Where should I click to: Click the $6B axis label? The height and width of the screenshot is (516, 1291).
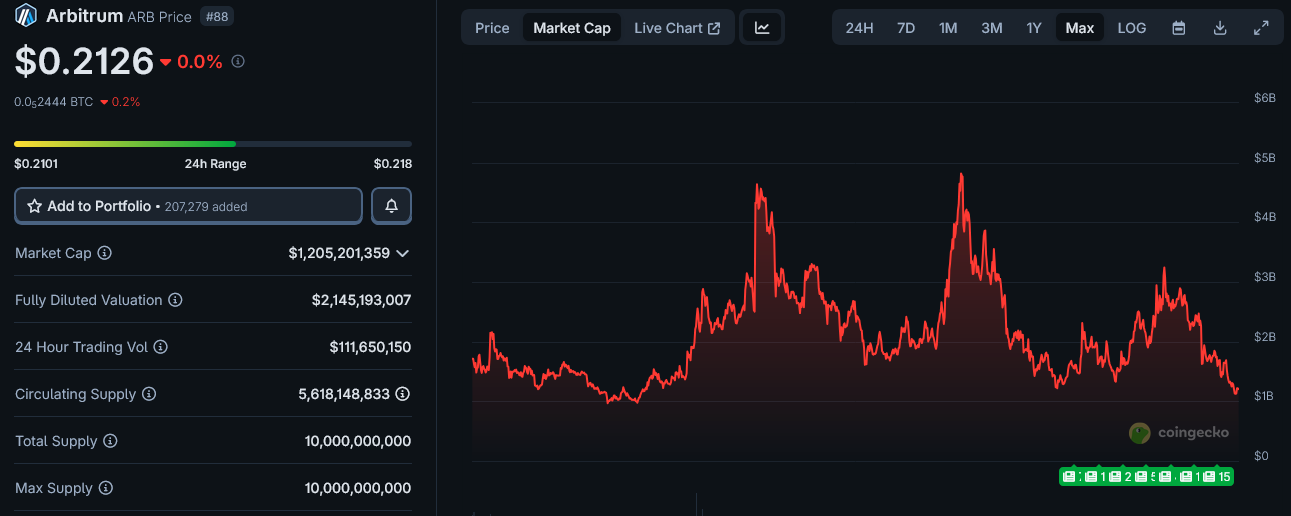click(1264, 98)
